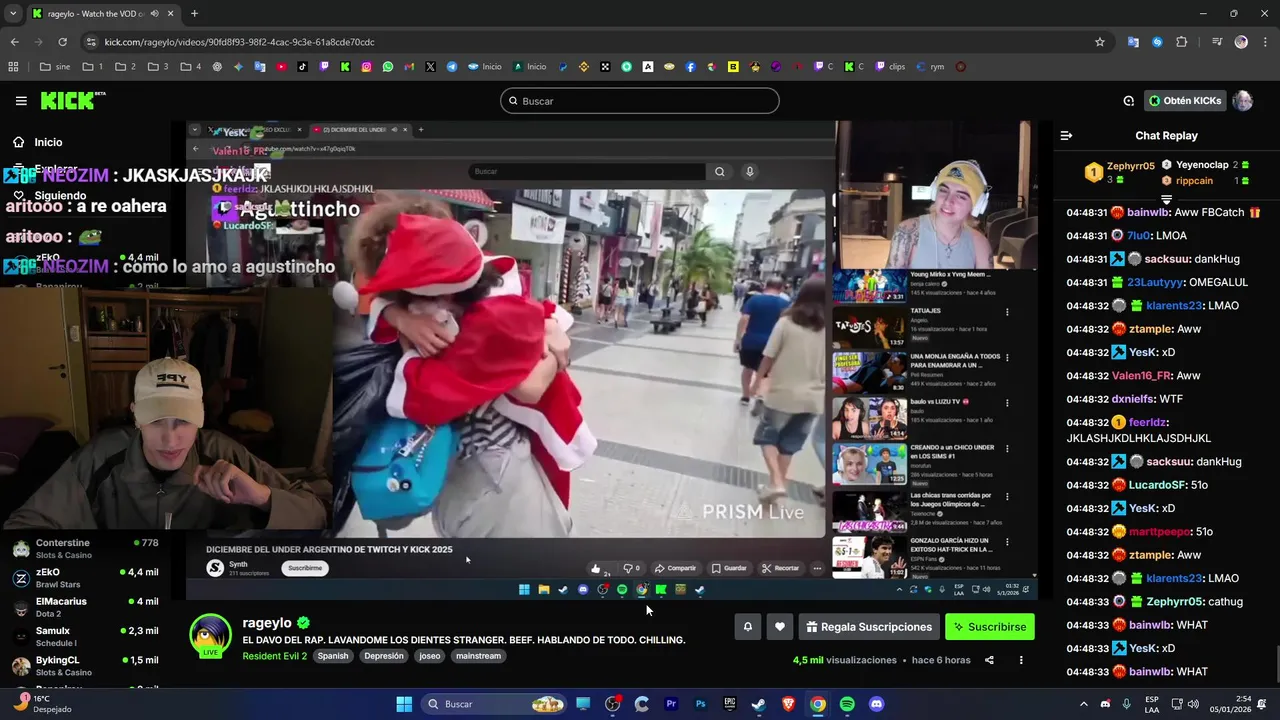Screen dimensions: 1280x720
Task: Open Samulx channel in the sidebar
Action: (85, 636)
